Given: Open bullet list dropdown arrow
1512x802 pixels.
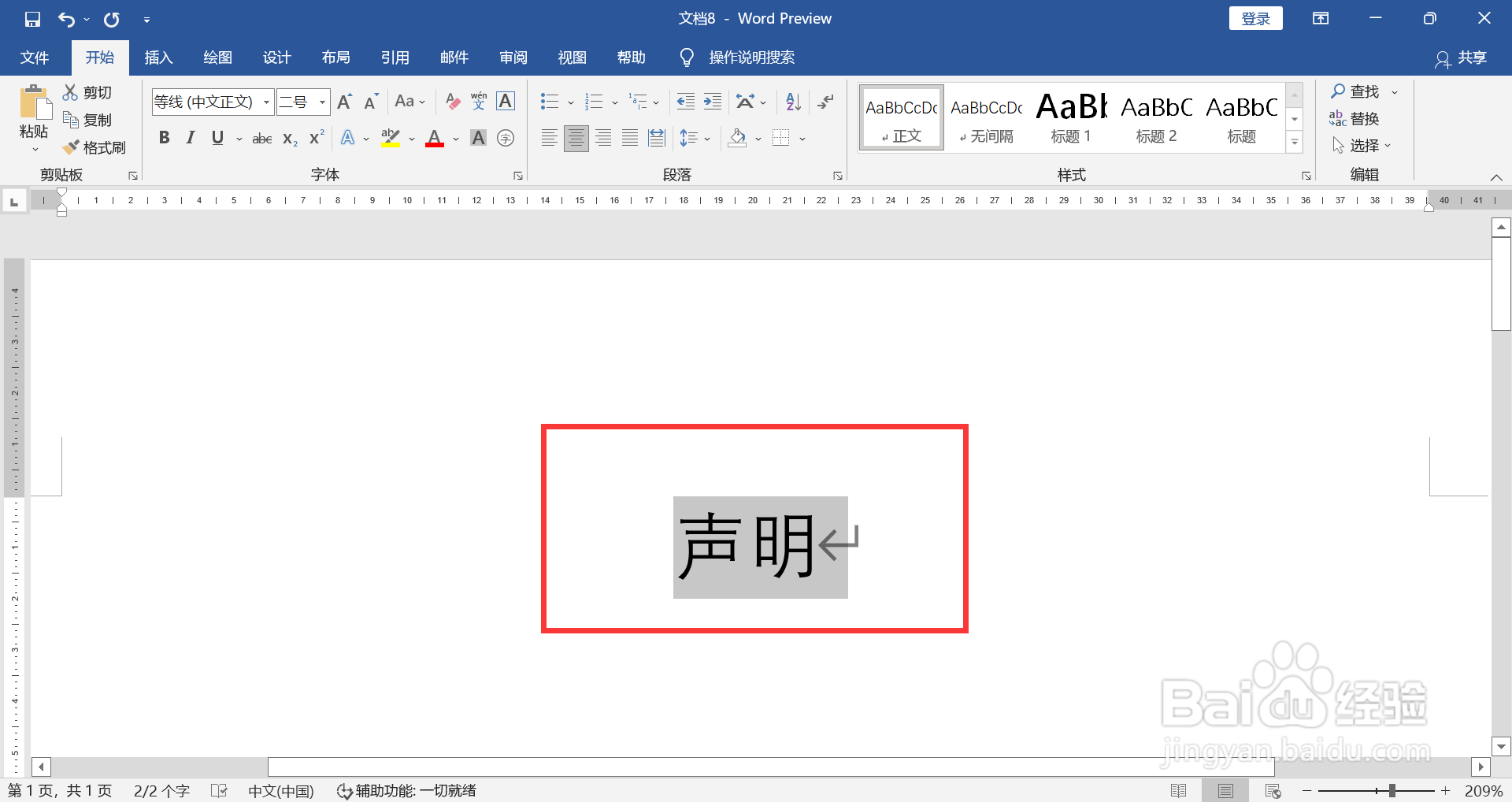Looking at the screenshot, I should [x=570, y=102].
